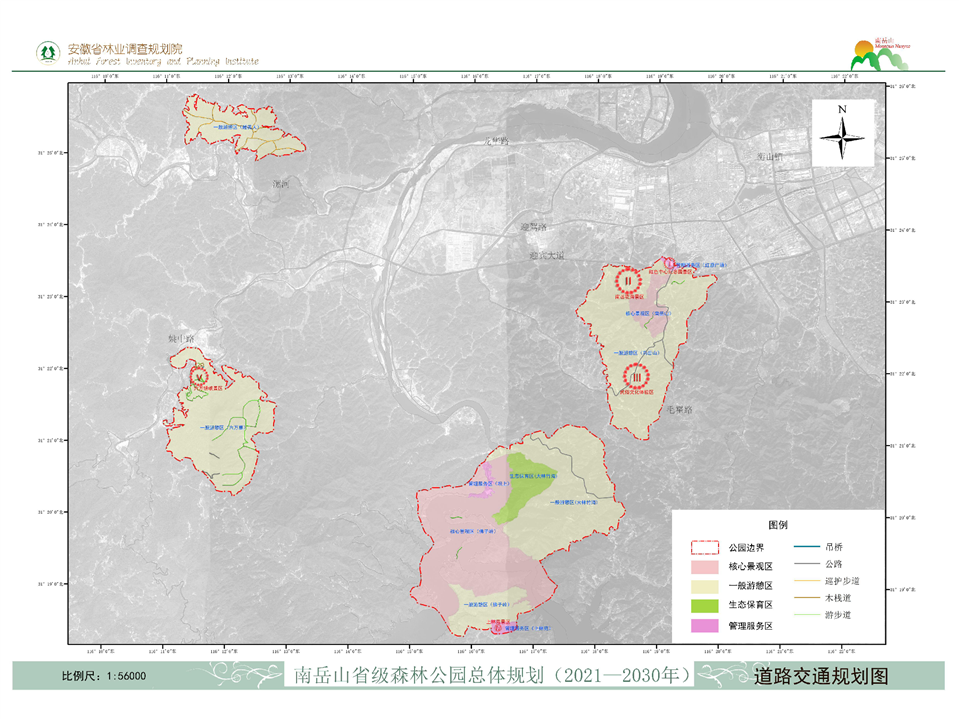The image size is (959, 719).
Task: Click the 道路交通规划图 title text
Action: 820,676
